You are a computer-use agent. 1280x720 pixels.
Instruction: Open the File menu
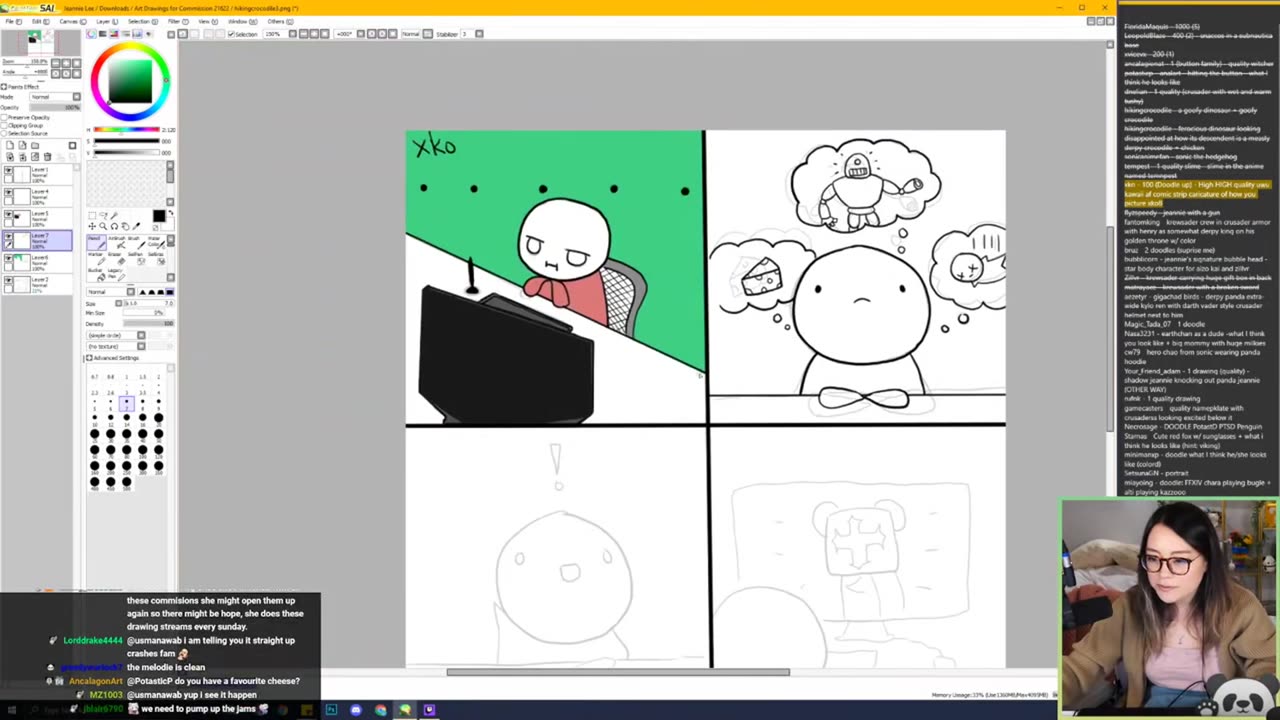pos(13,21)
